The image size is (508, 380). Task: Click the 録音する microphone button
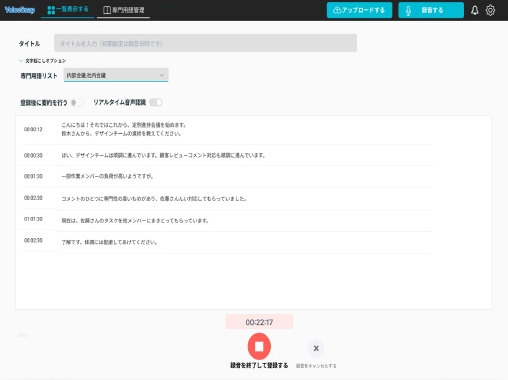431,10
